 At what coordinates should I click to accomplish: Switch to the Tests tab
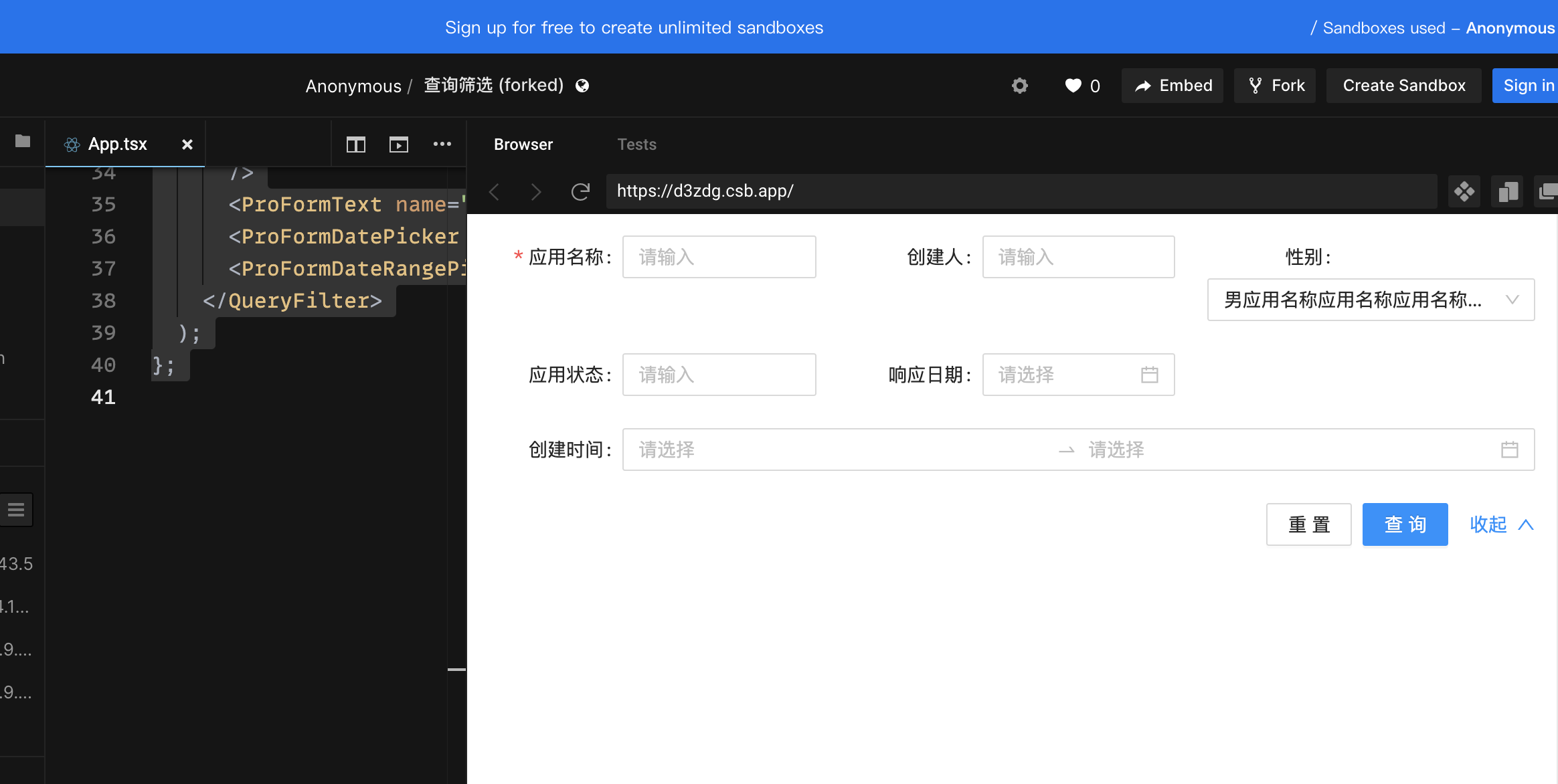click(x=636, y=144)
